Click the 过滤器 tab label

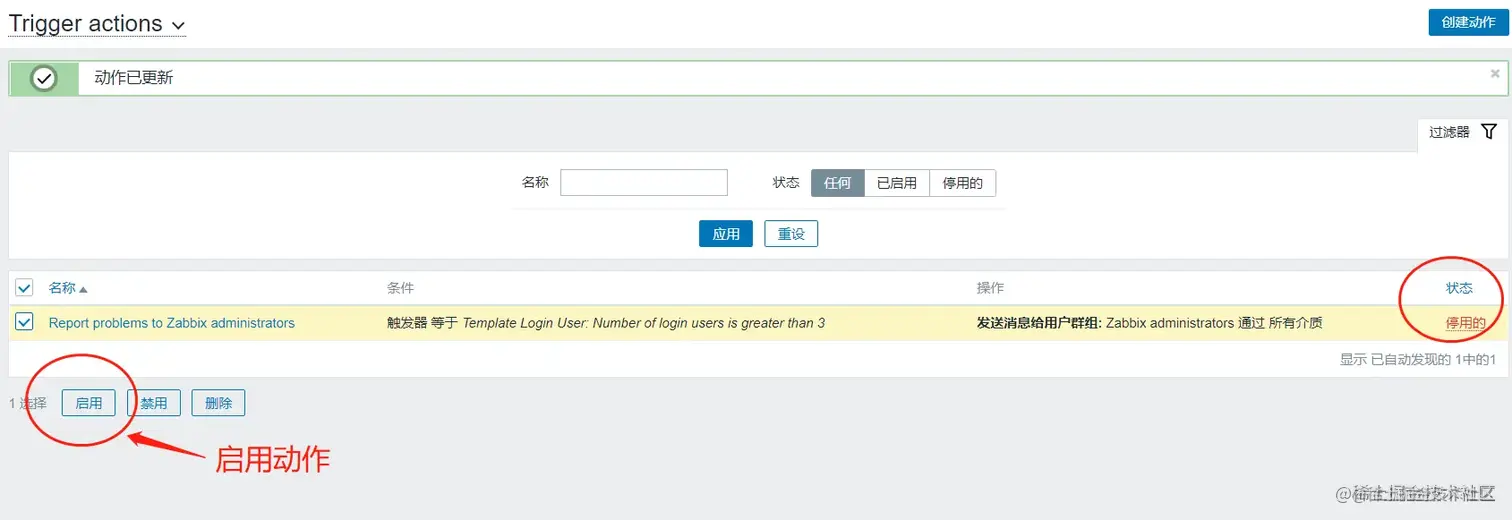point(1449,132)
